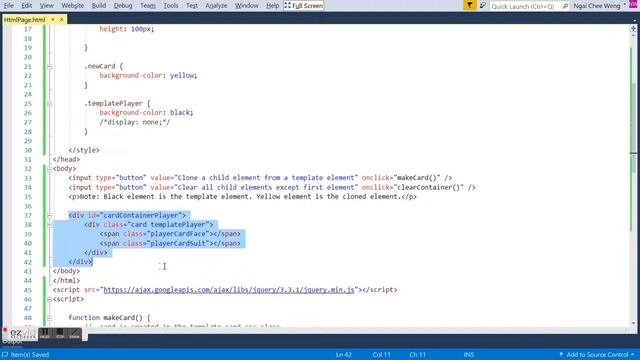Collapse the makeCard function outline
Screen dimensions: 640x360
tap(49, 318)
